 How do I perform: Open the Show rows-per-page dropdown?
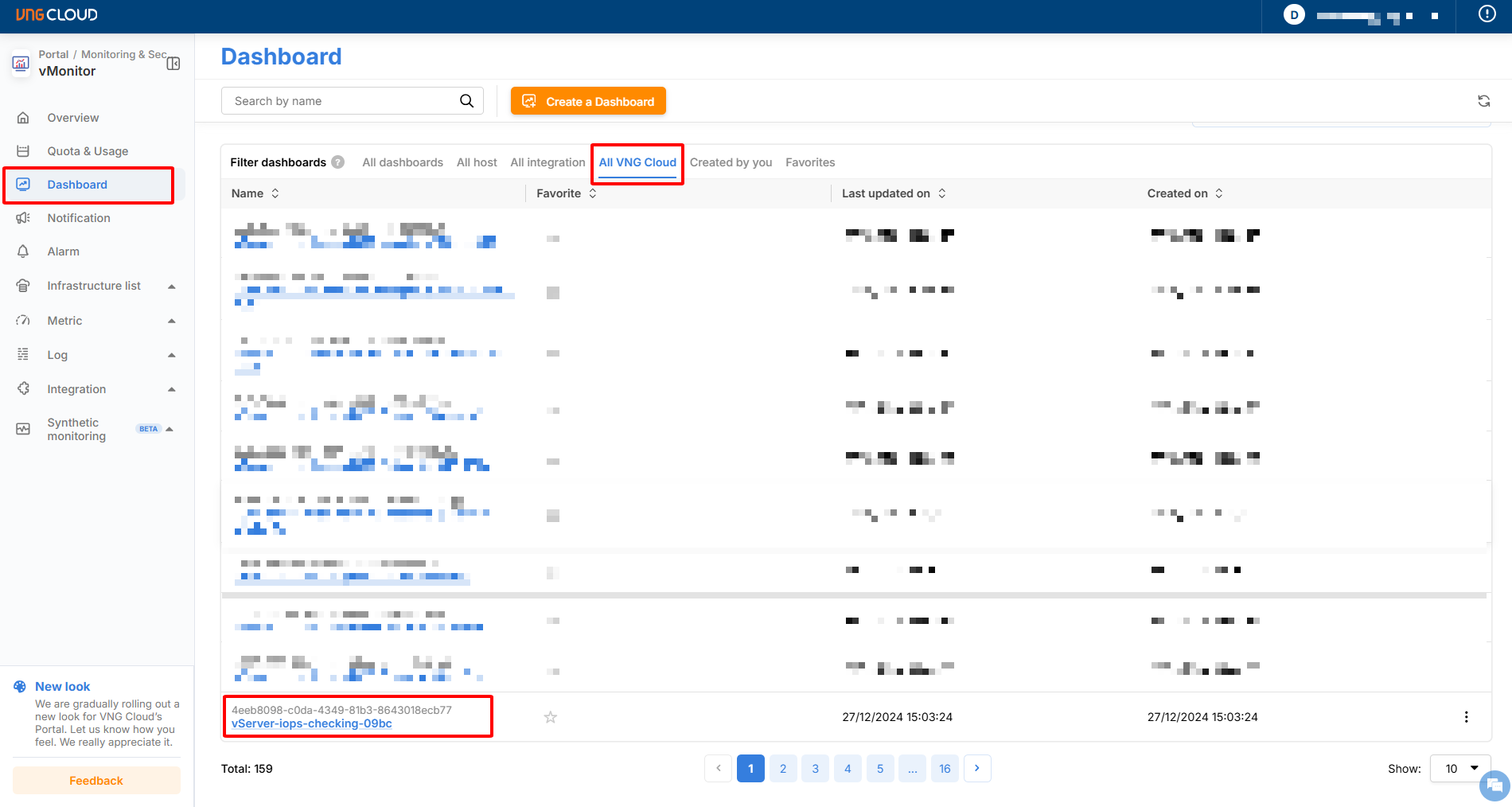tap(1459, 769)
